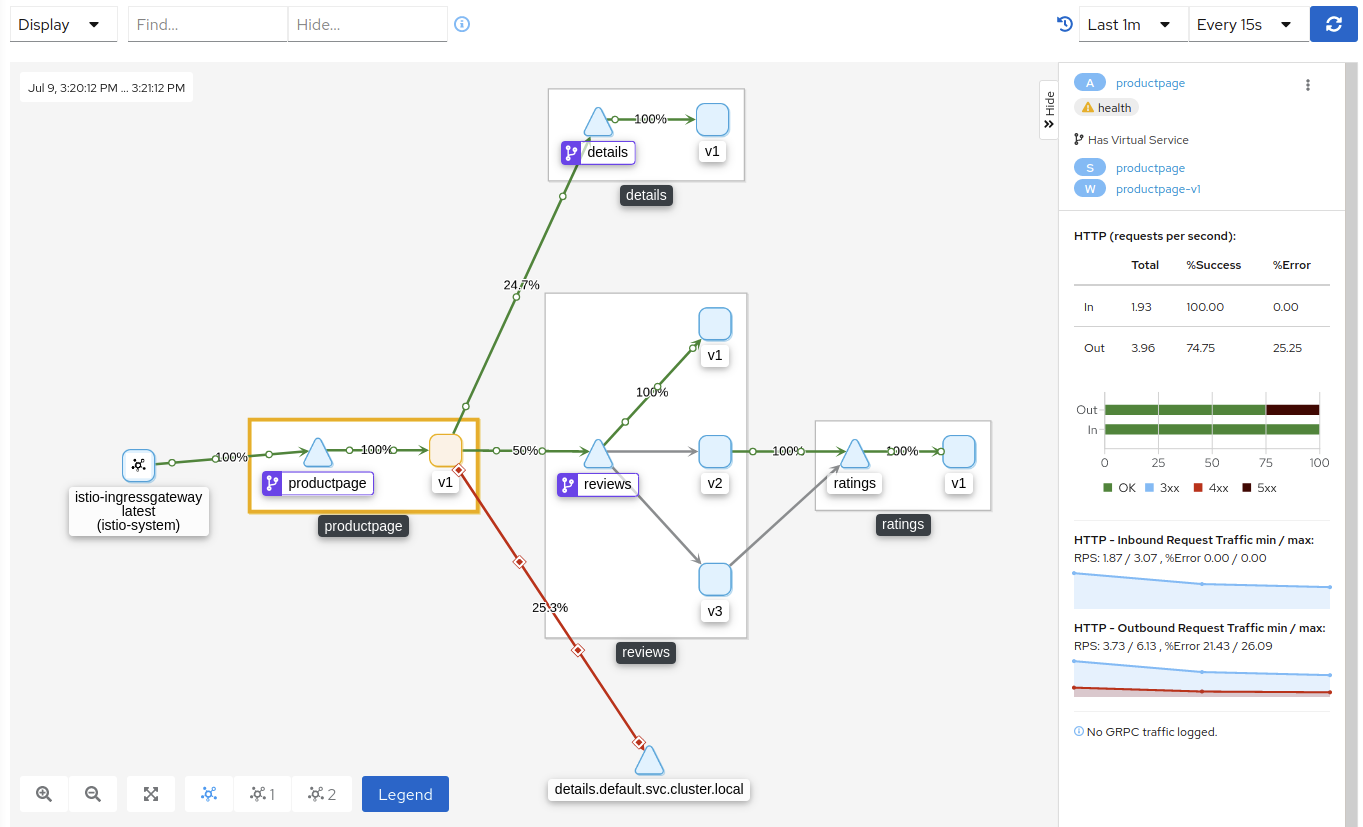Open the Every 15s refresh interval dropdown
Image resolution: width=1363 pixels, height=827 pixels.
pyautogui.click(x=1247, y=25)
